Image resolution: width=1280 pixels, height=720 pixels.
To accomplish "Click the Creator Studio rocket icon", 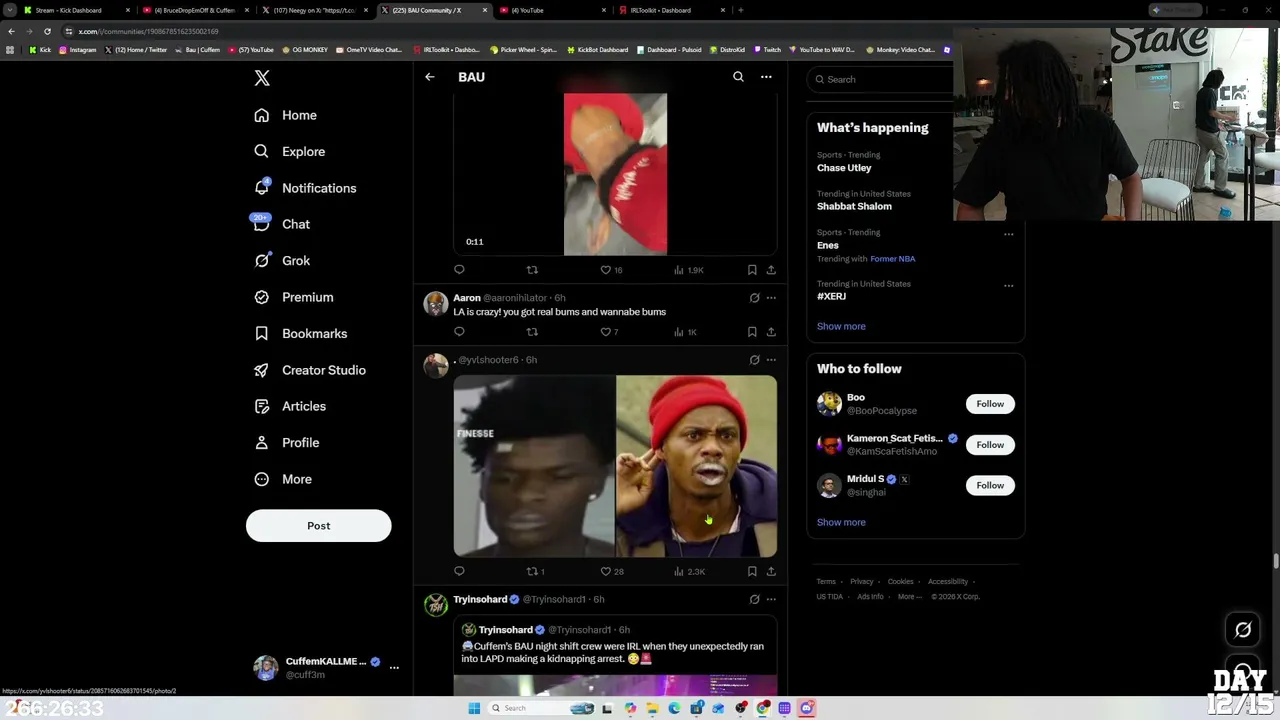I will click(x=262, y=370).
